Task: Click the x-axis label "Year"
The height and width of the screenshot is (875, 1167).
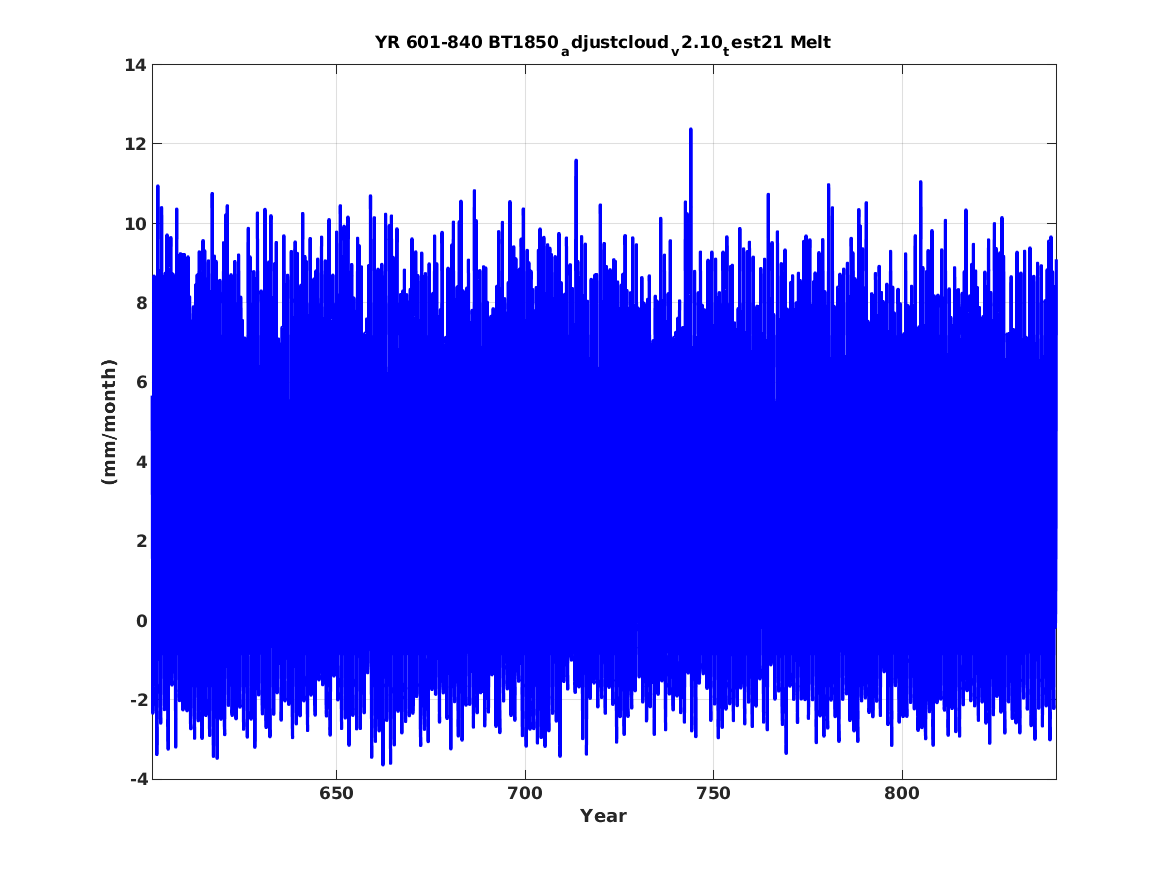Action: [x=604, y=816]
